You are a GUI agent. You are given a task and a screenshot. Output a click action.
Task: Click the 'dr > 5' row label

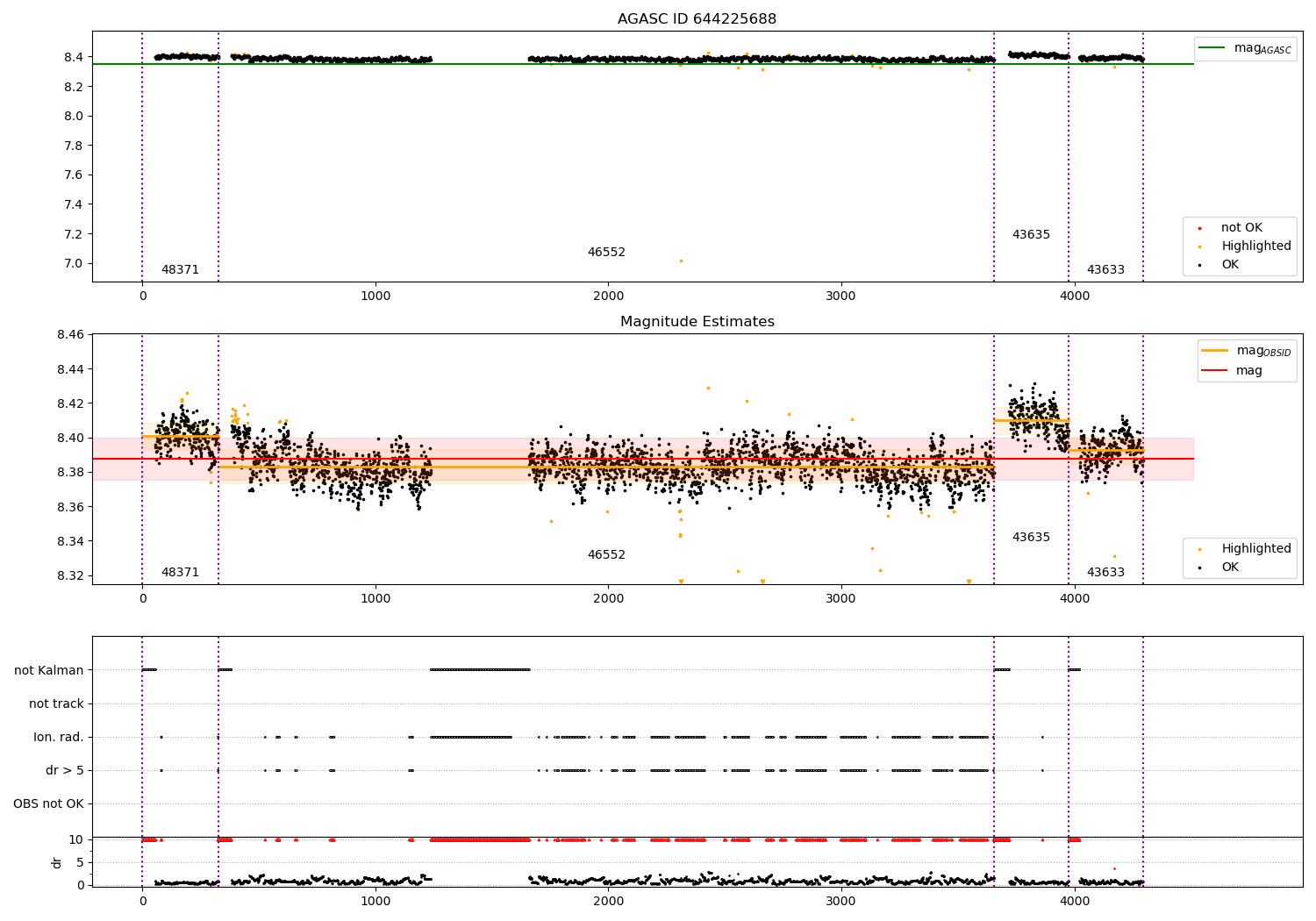pos(65,770)
